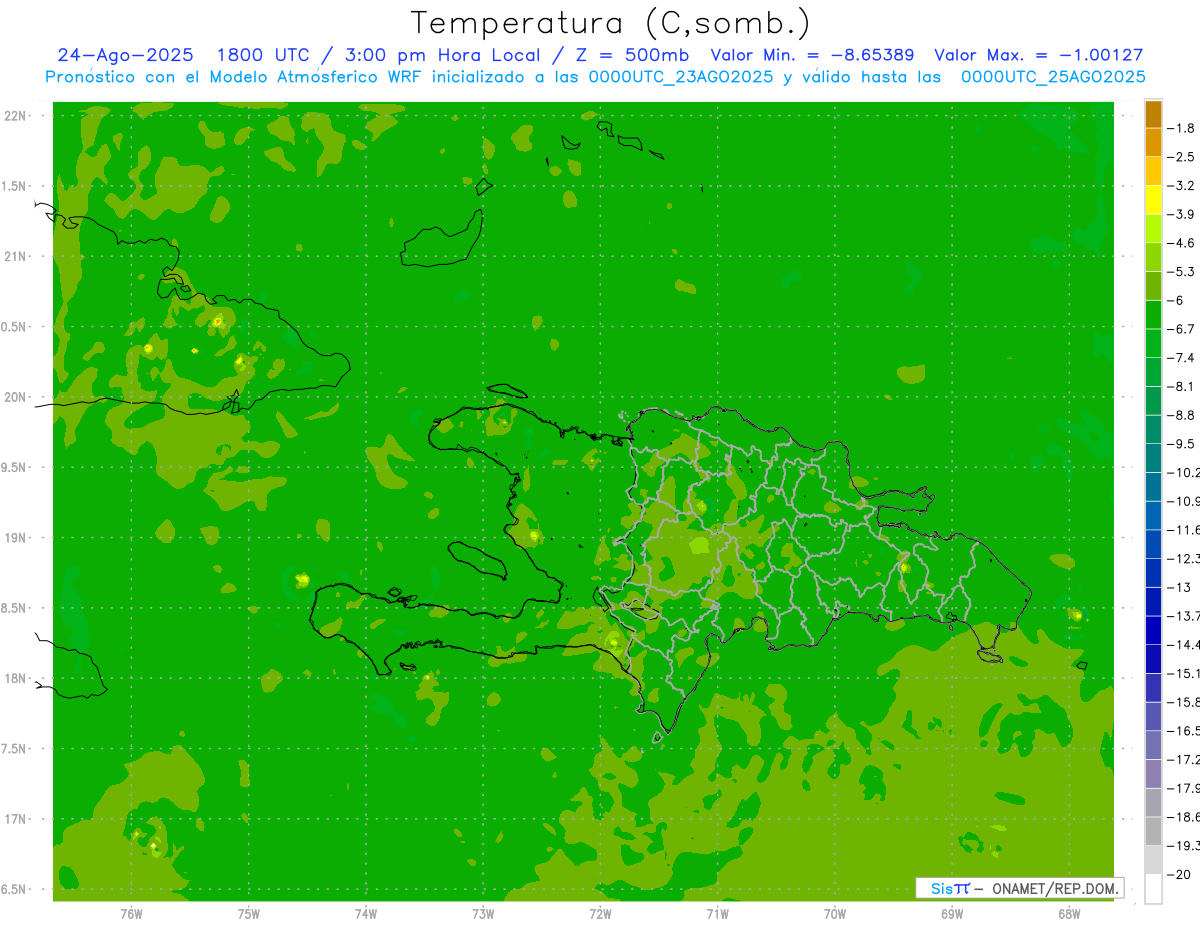Image resolution: width=1200 pixels, height=927 pixels.
Task: Click '3:00 pm Hora Local' text
Action: [x=443, y=56]
